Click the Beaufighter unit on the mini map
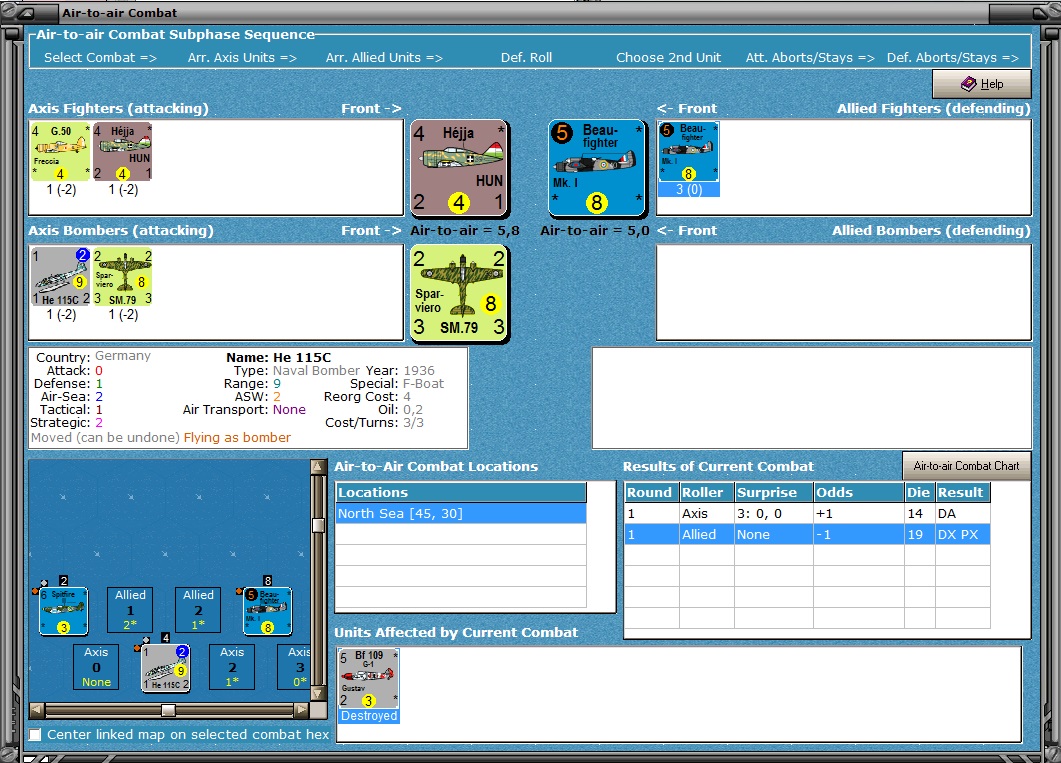1061x763 pixels. 268,611
